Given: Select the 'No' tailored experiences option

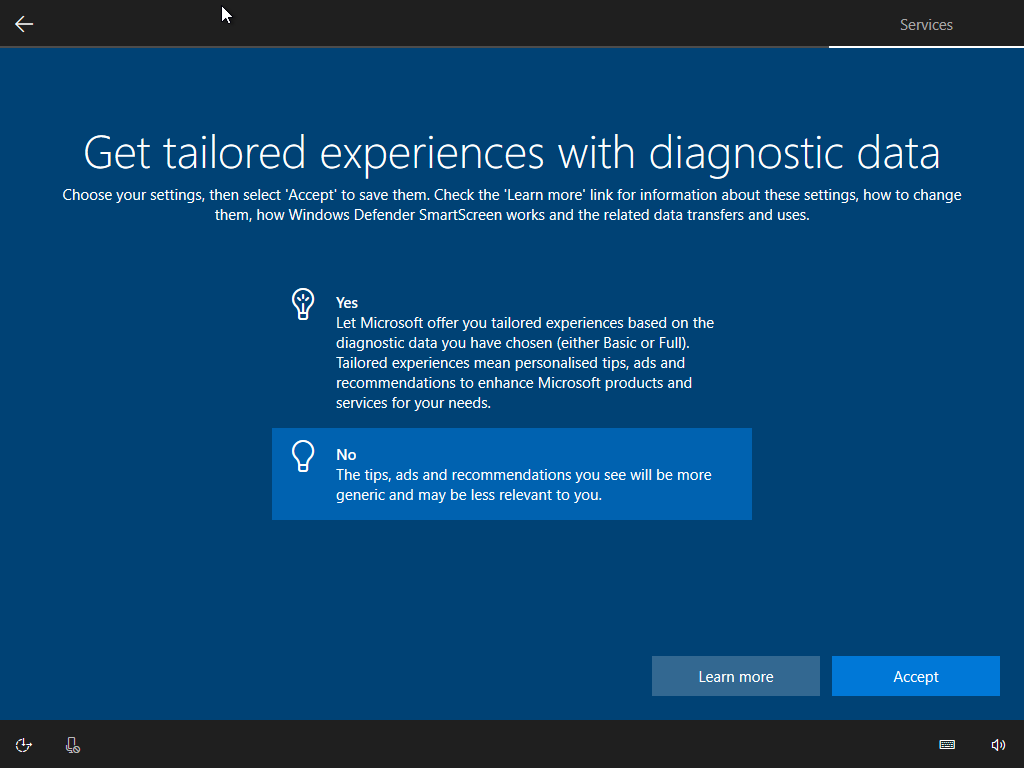Looking at the screenshot, I should [x=511, y=474].
